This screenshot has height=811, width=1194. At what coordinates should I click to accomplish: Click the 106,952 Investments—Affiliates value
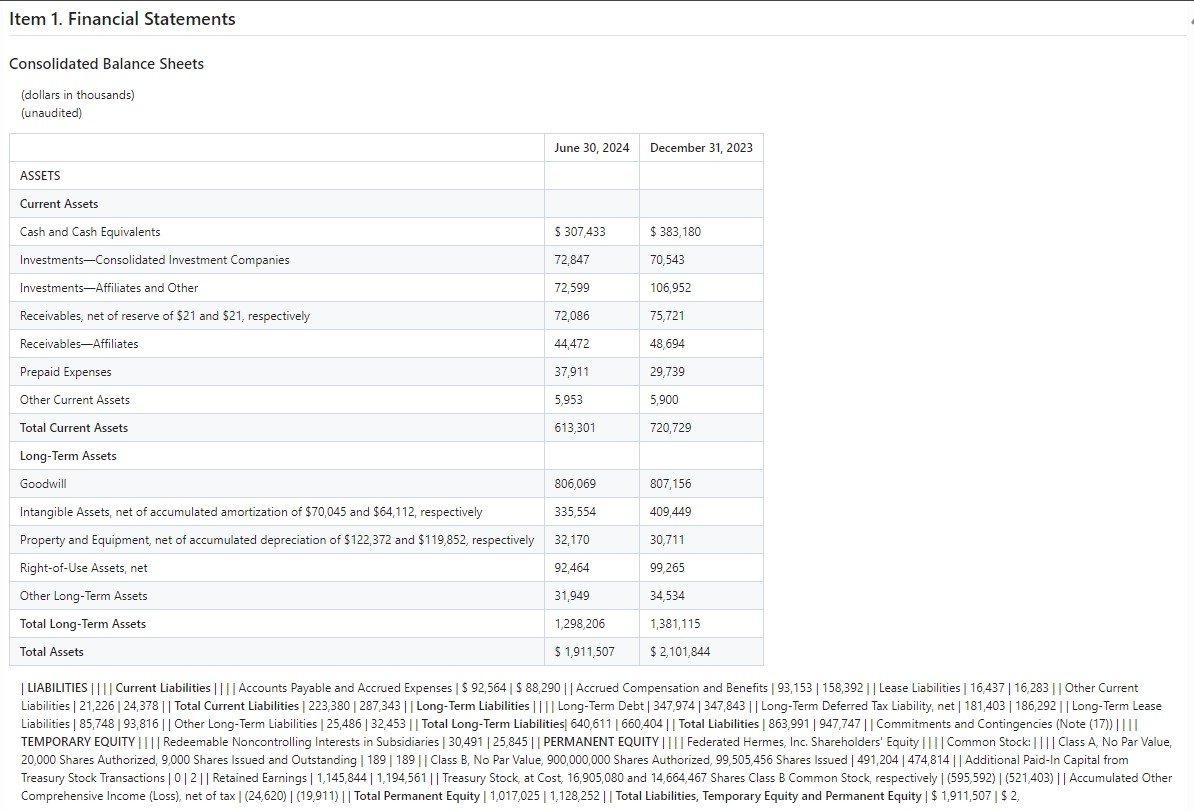(670, 288)
